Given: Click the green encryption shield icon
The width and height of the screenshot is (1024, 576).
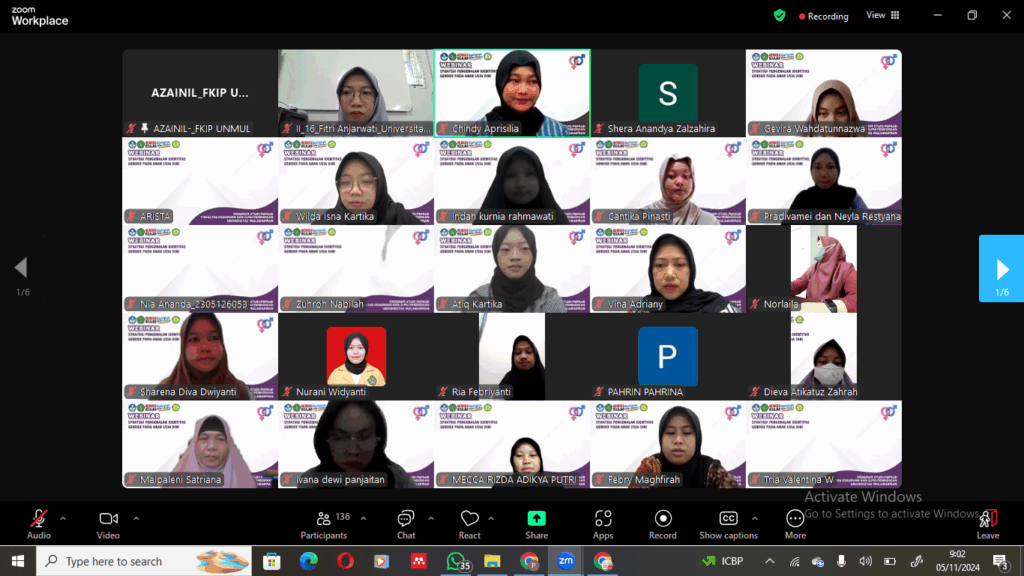Looking at the screenshot, I should click(779, 15).
